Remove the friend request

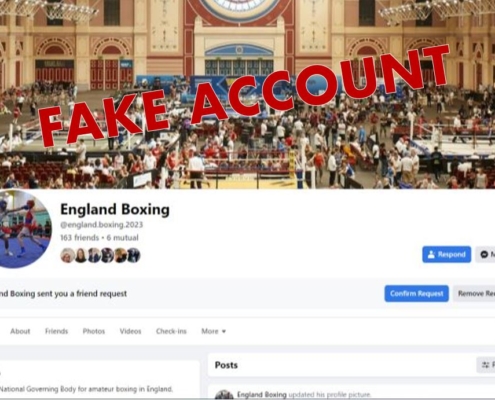point(474,294)
